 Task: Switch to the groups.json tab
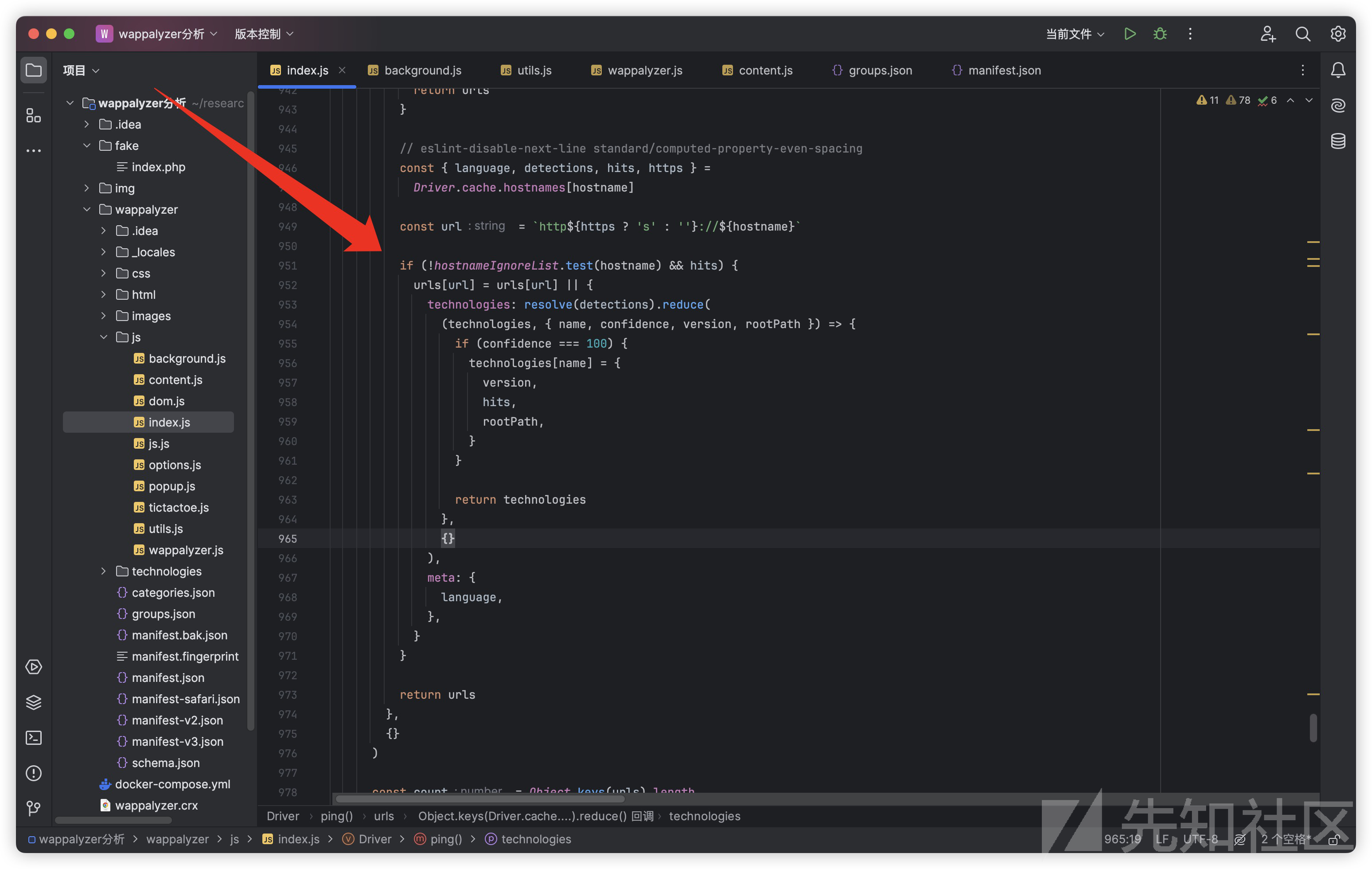click(872, 70)
